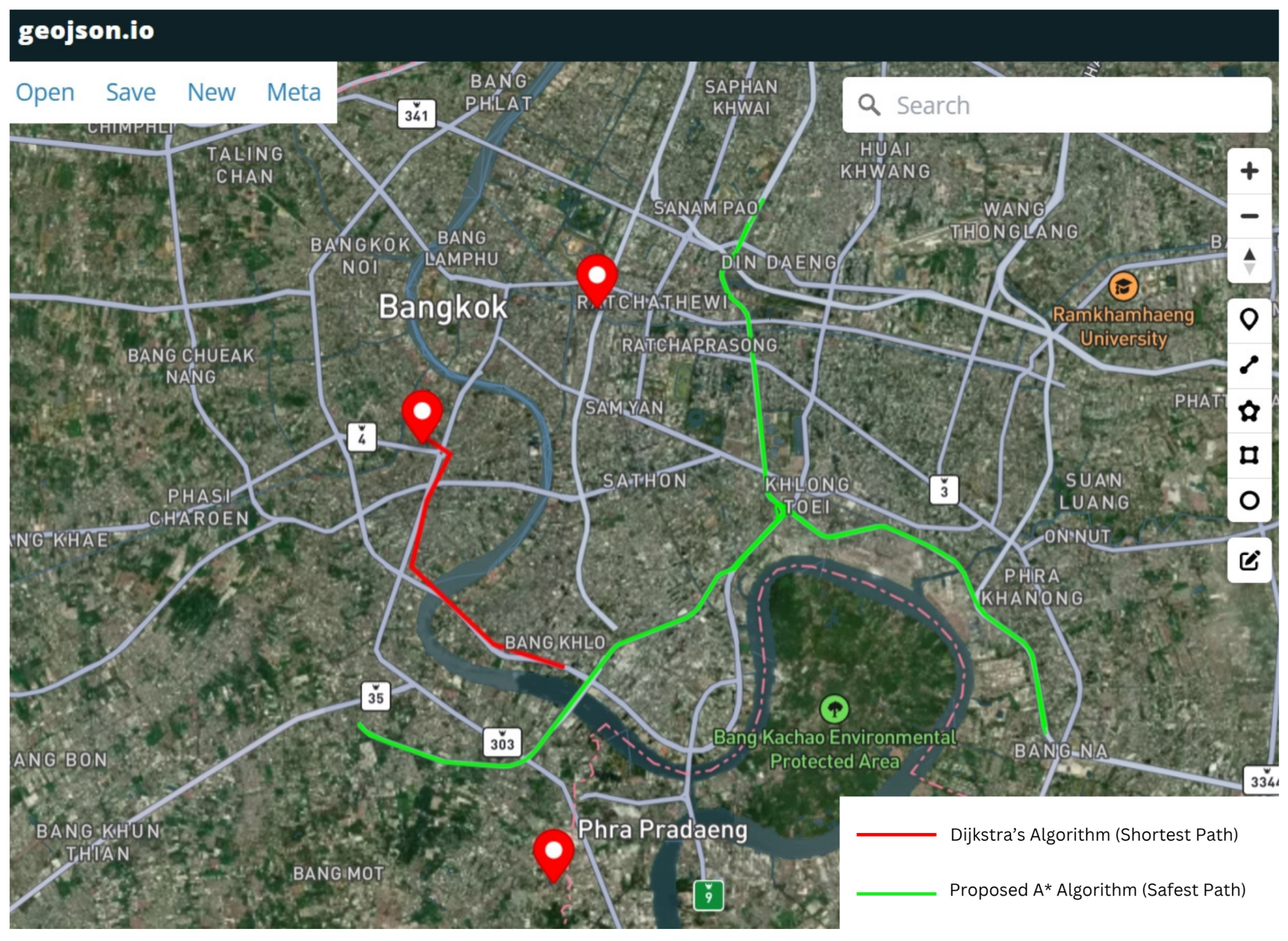
Task: Click the search magnifier icon
Action: pos(869,105)
